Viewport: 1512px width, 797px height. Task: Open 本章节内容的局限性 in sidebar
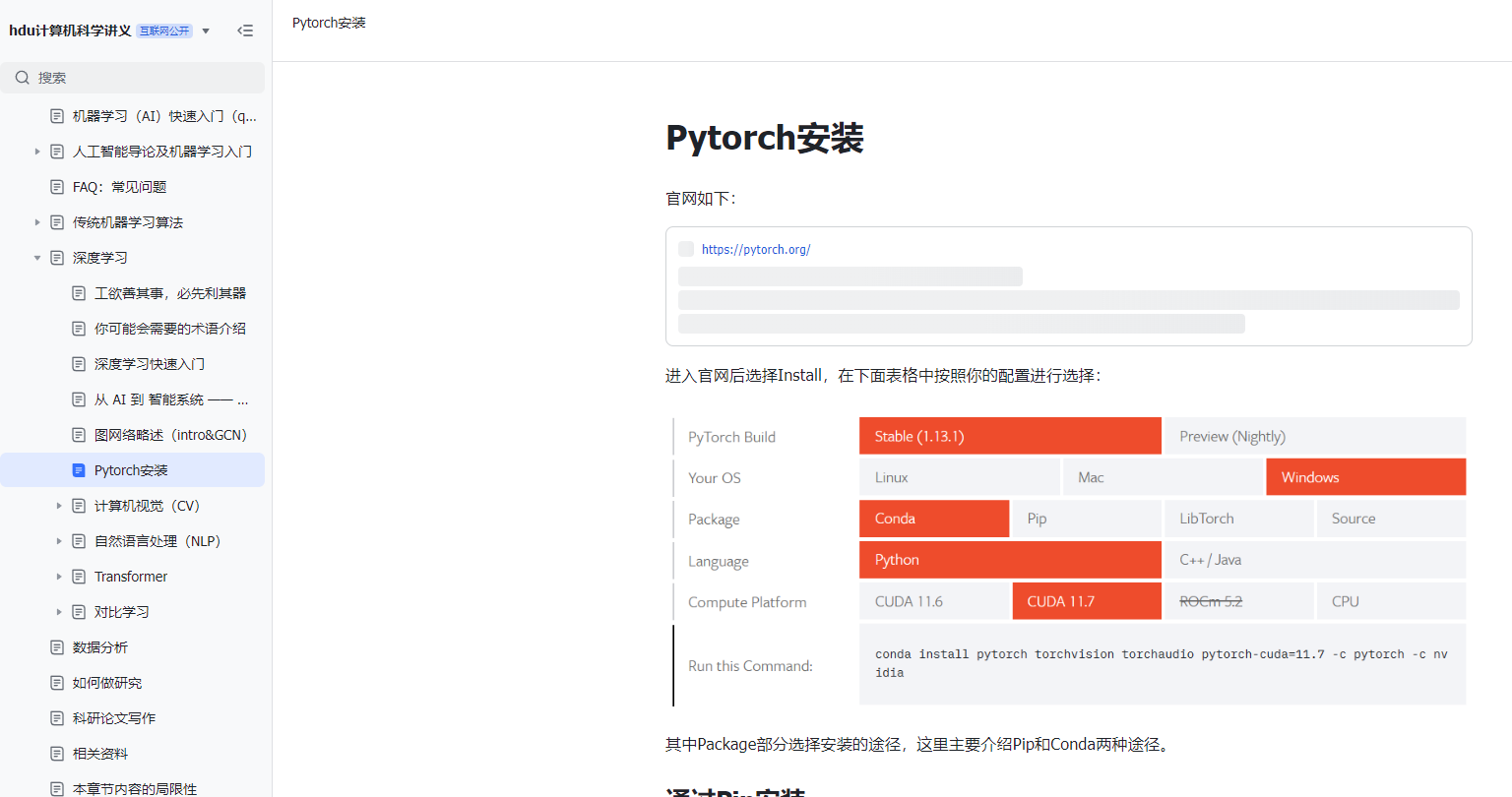pyautogui.click(x=135, y=789)
